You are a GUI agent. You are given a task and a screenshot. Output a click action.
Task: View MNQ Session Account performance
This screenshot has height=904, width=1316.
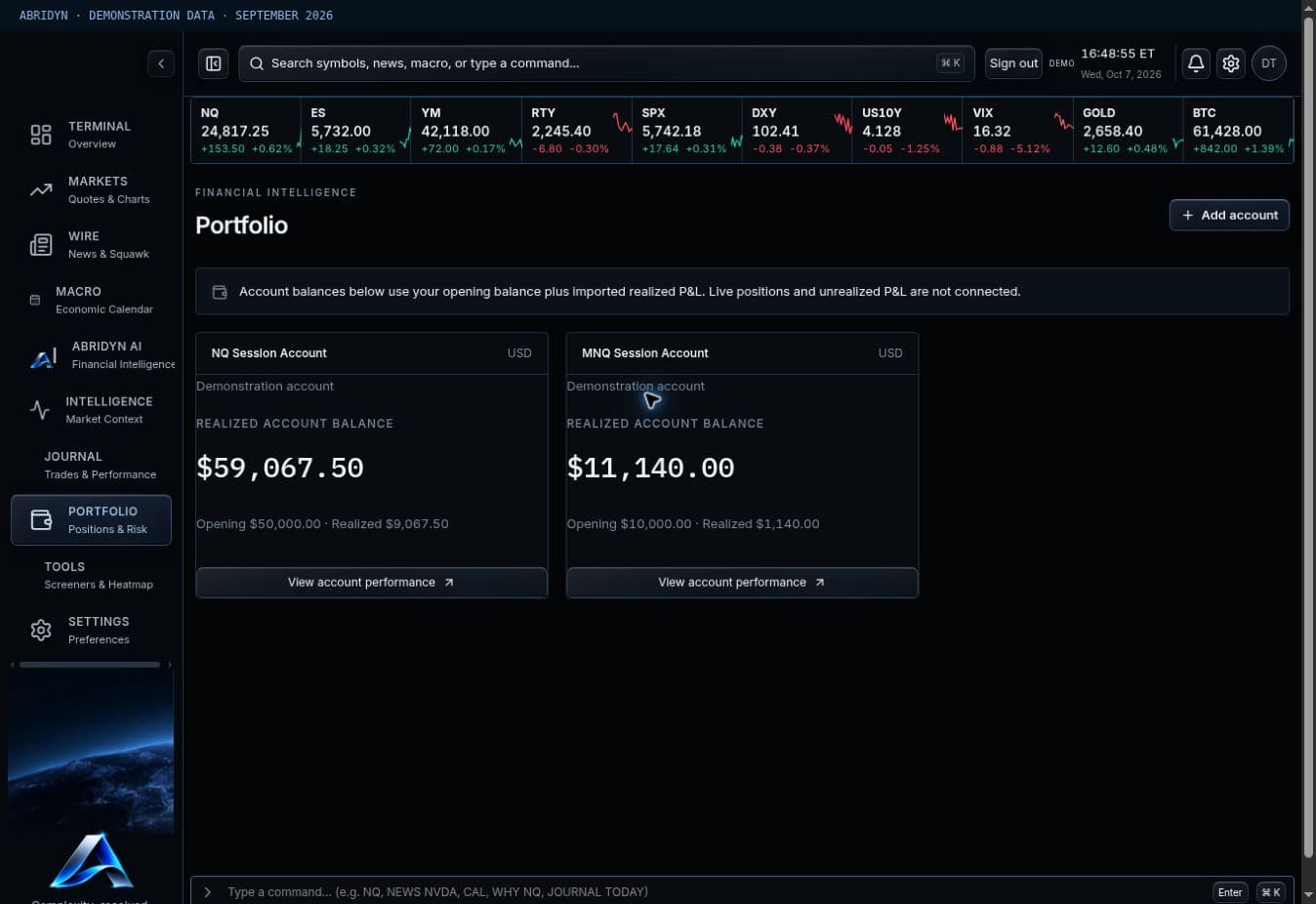coord(742,583)
